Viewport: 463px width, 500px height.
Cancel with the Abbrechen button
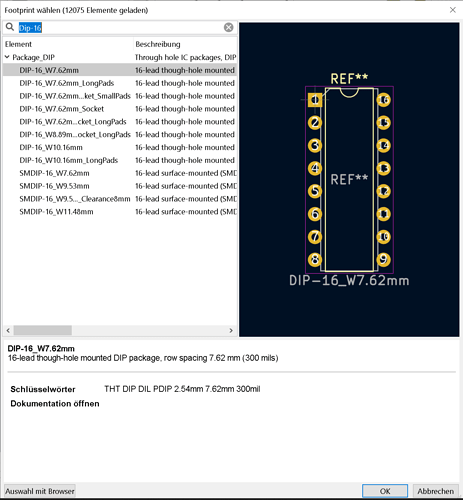[436, 491]
